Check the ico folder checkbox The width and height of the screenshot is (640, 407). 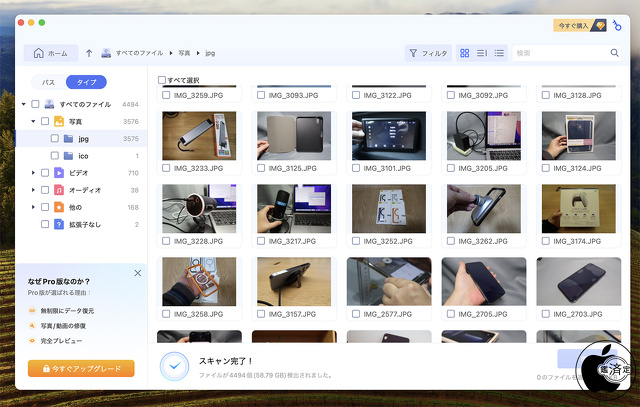pos(55,156)
